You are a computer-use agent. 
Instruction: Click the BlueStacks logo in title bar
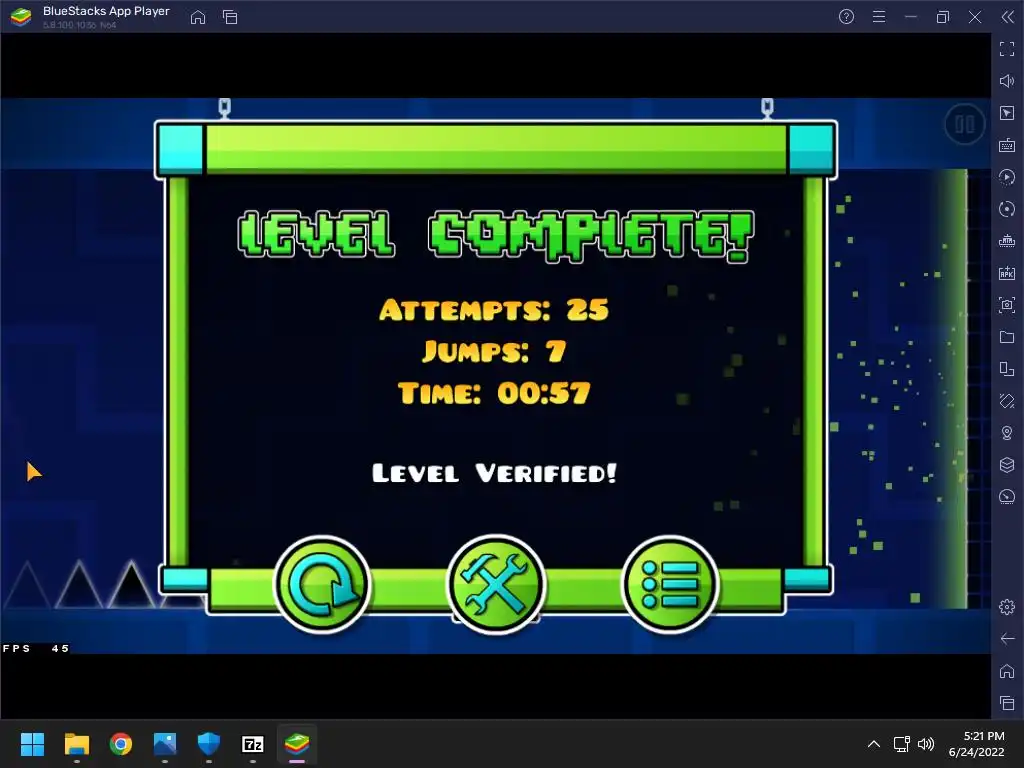click(x=21, y=17)
